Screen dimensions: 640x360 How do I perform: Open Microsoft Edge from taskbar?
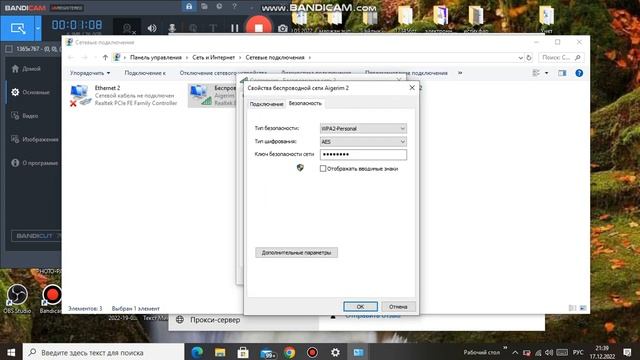[197, 352]
